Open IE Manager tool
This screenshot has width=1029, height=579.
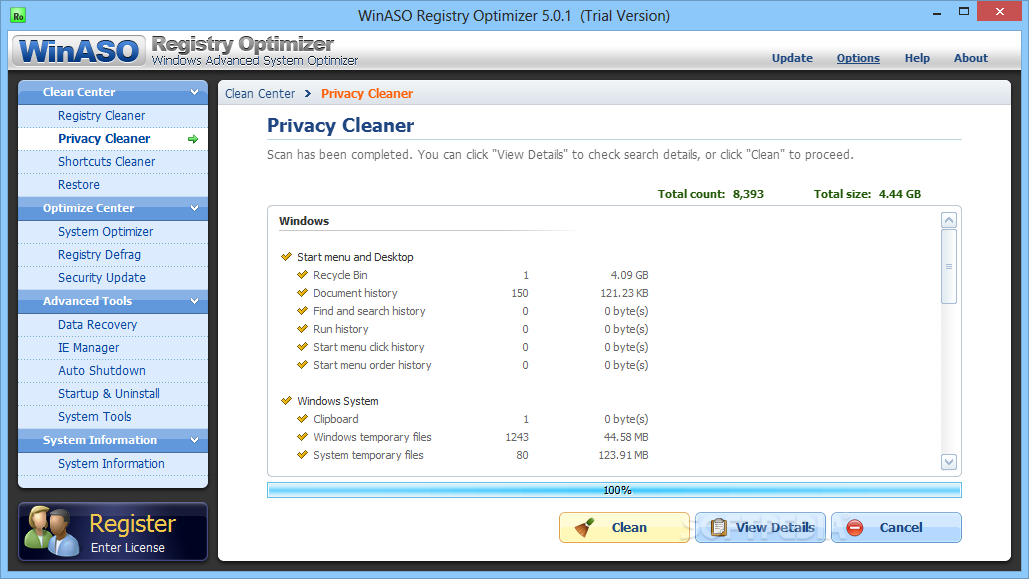click(x=113, y=347)
